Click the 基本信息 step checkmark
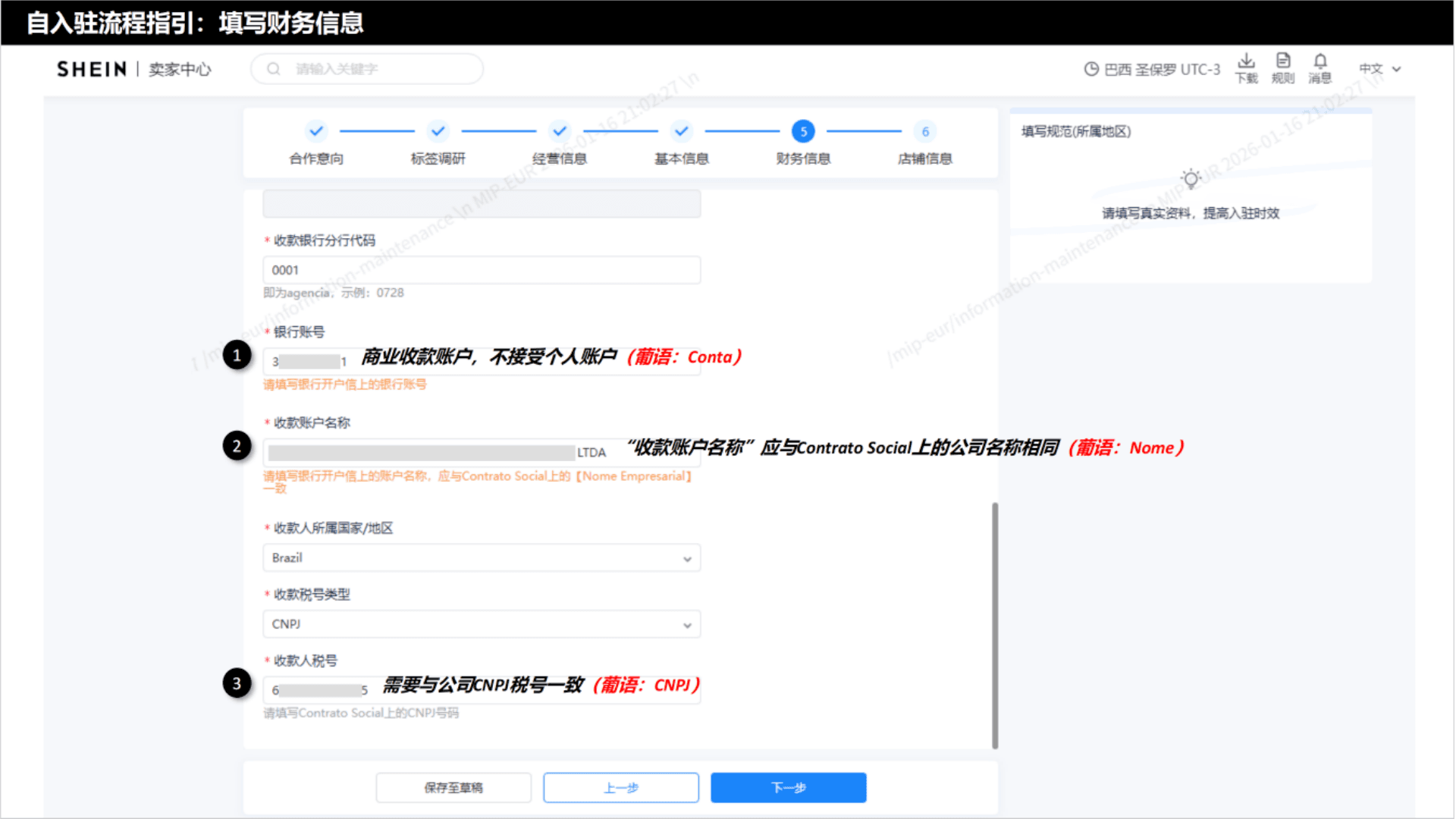The height and width of the screenshot is (819, 1456). 682,131
